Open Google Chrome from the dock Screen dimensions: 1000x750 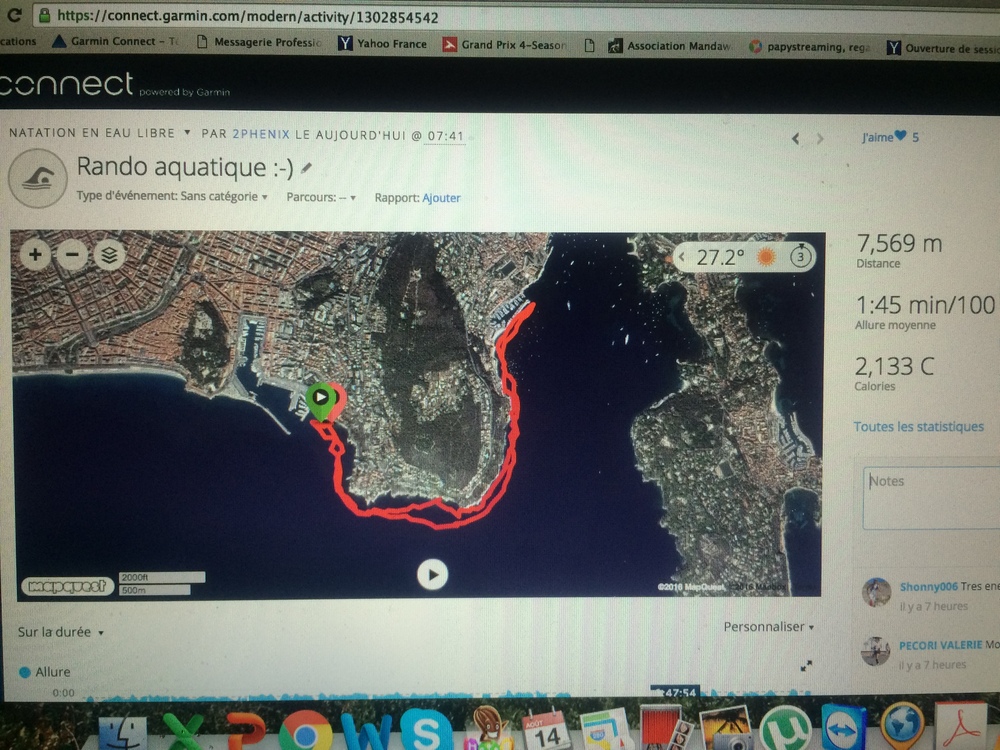pyautogui.click(x=305, y=731)
